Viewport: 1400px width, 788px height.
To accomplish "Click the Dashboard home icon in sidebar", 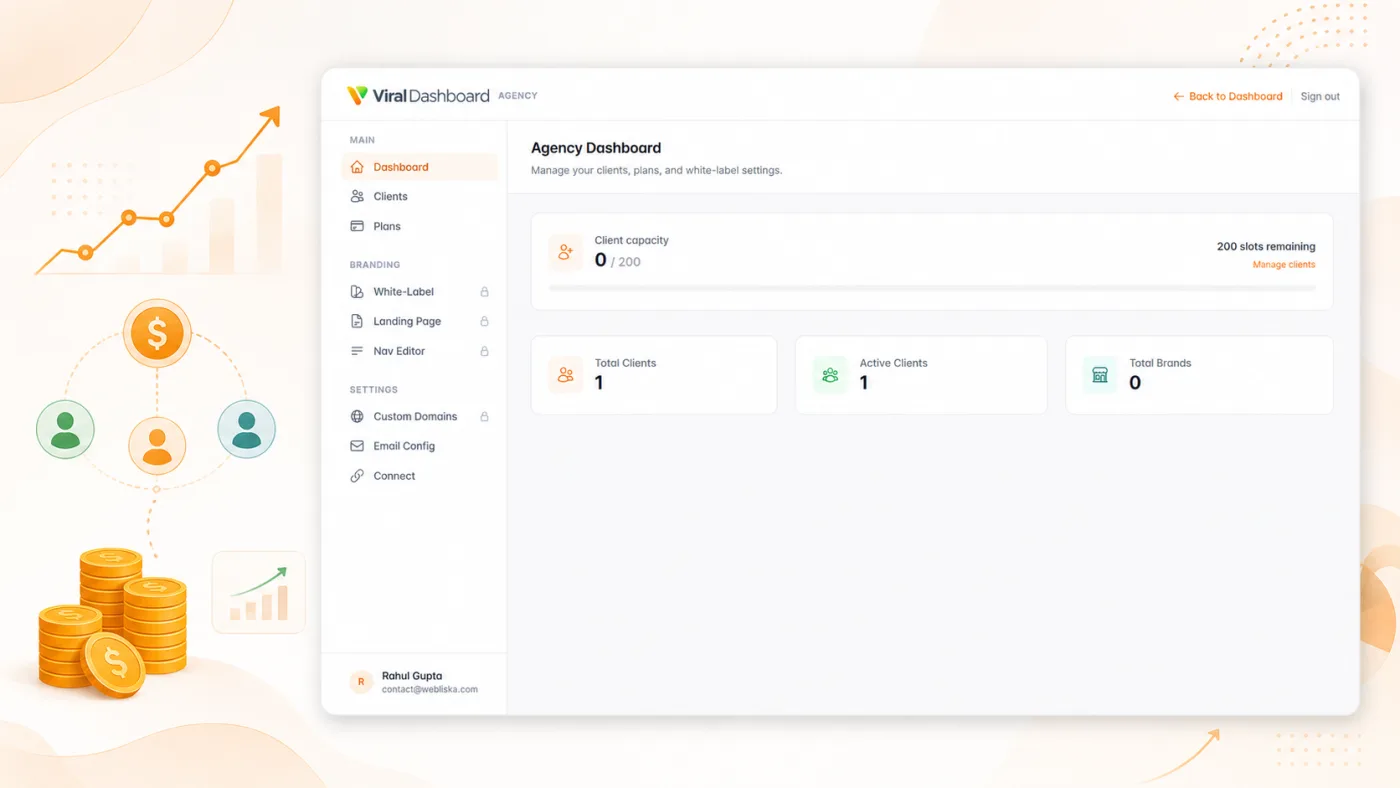I will pos(357,167).
